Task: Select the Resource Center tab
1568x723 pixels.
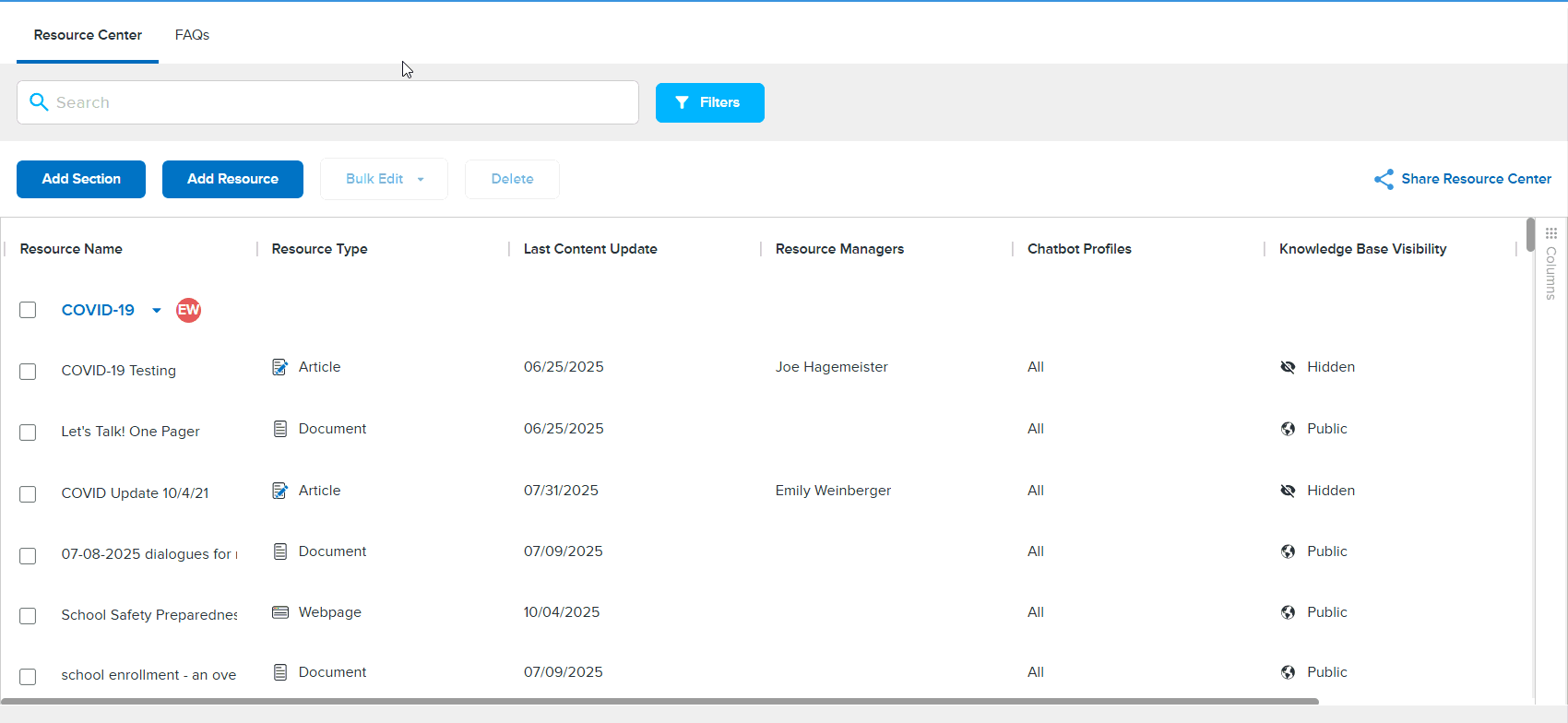Action: [x=88, y=35]
